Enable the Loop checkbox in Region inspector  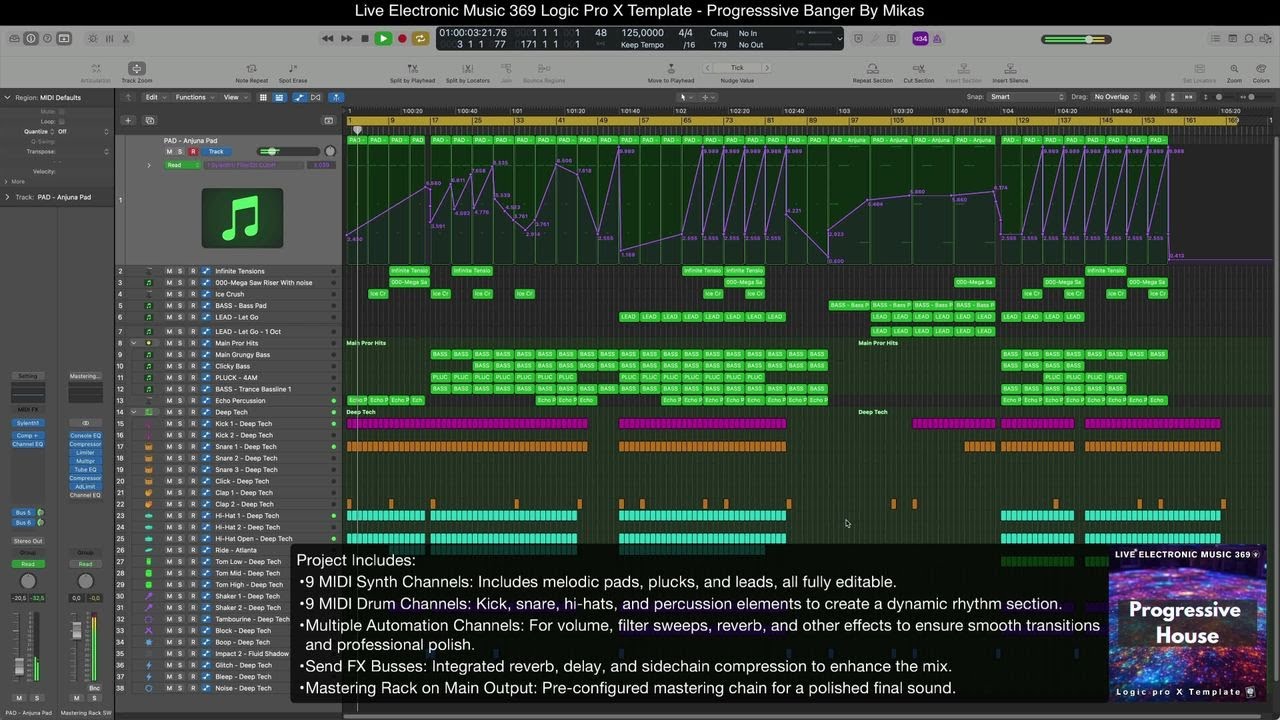click(62, 121)
